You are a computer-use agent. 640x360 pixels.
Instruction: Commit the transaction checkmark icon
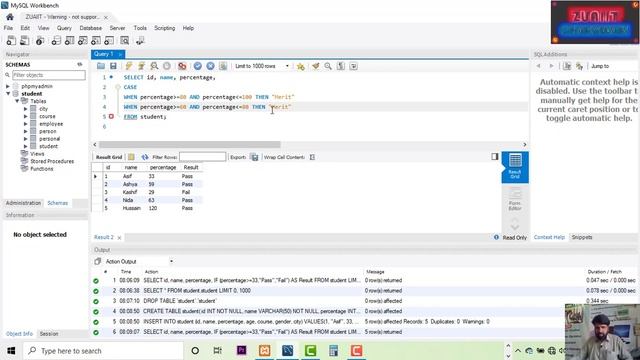coord(198,66)
